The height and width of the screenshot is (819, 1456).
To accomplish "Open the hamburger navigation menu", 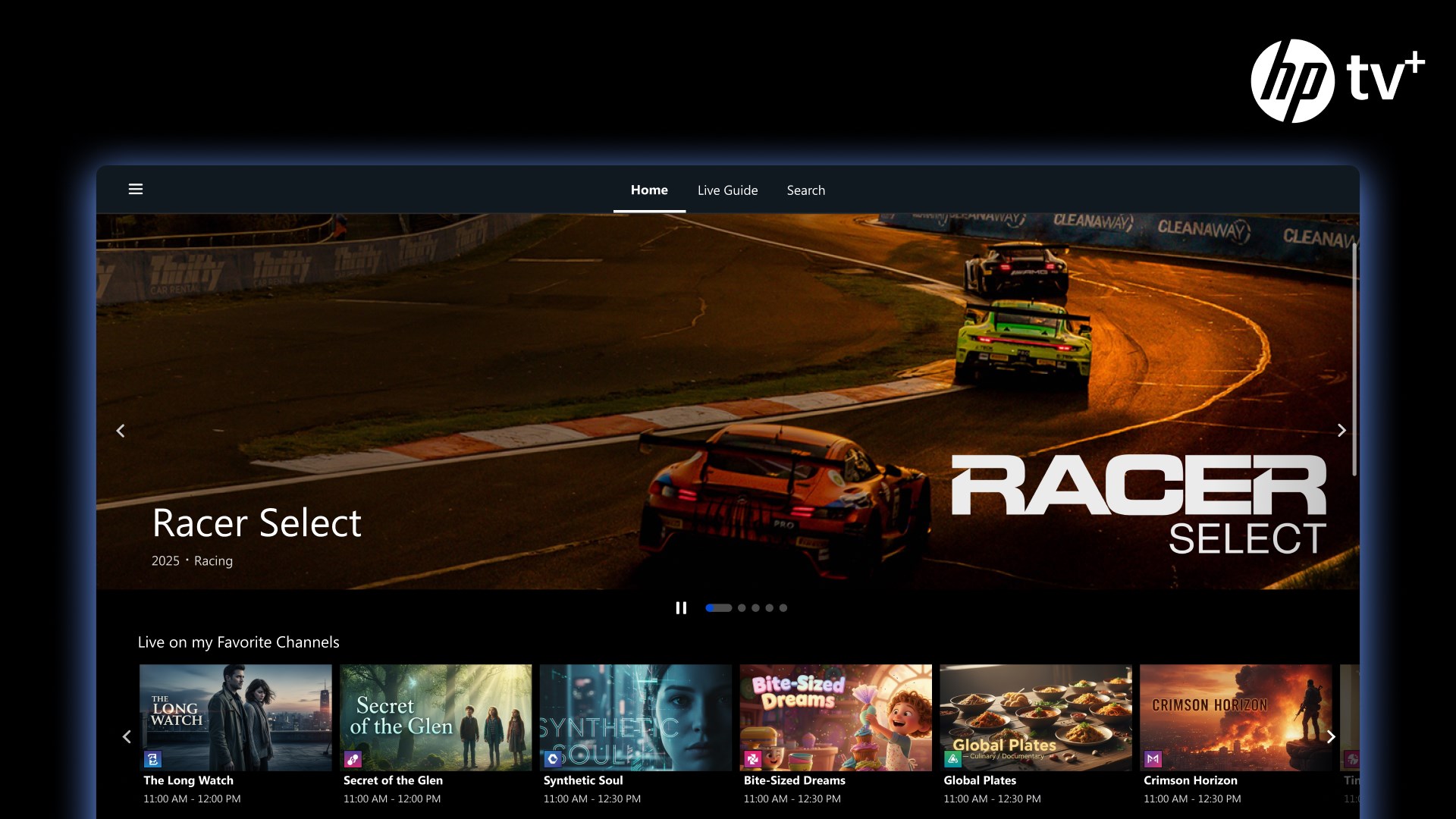I will tap(136, 189).
